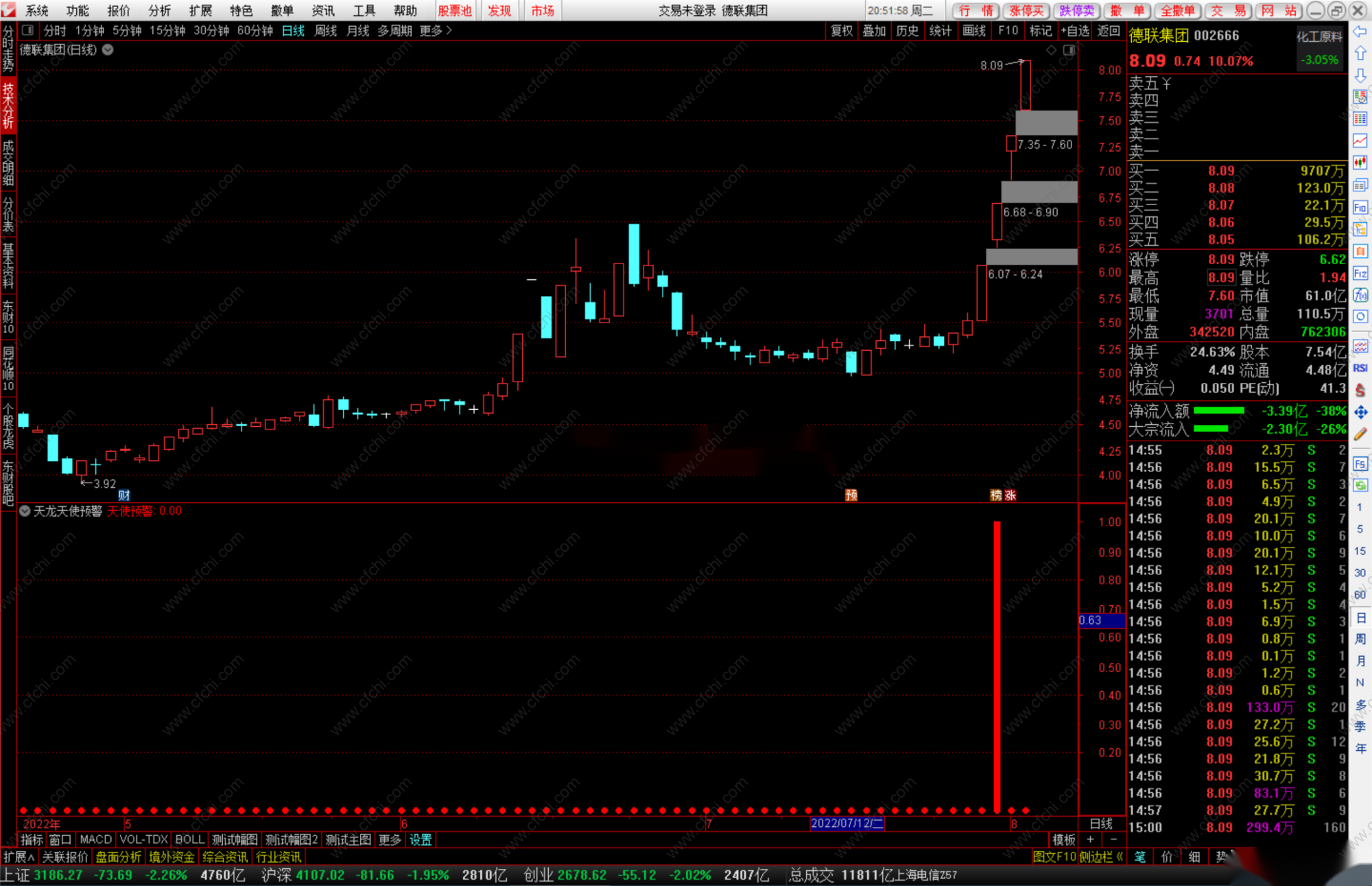
Task: Switch to the 周线 weekly period tab
Action: 325,30
